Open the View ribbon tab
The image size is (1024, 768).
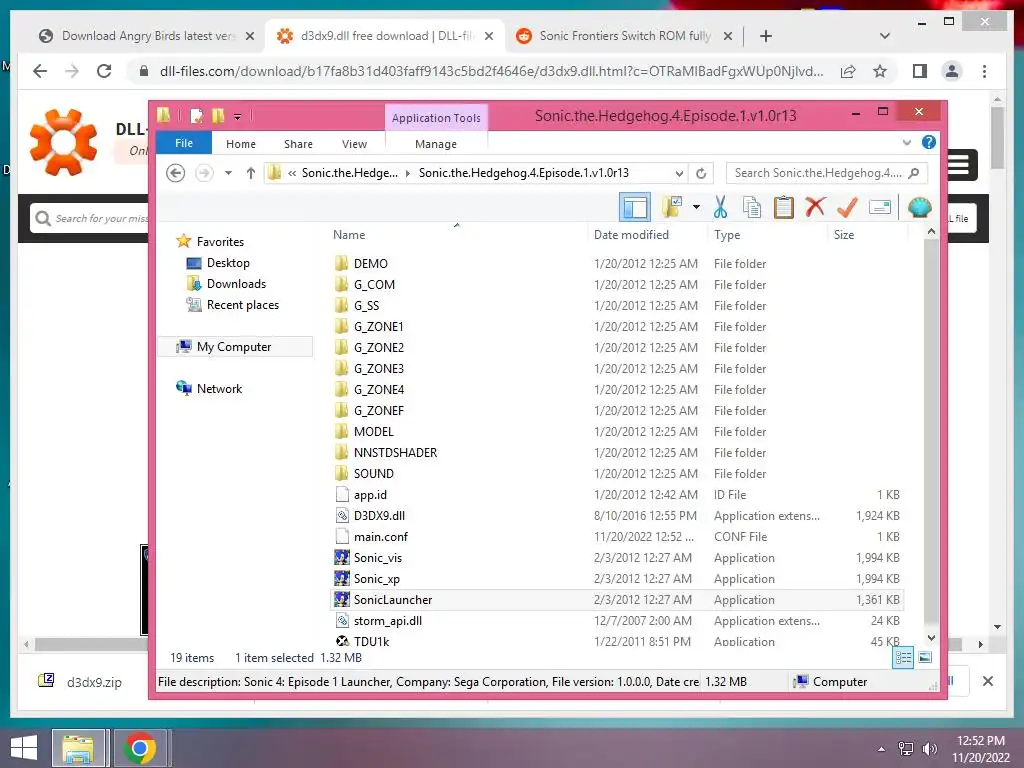[x=354, y=144]
